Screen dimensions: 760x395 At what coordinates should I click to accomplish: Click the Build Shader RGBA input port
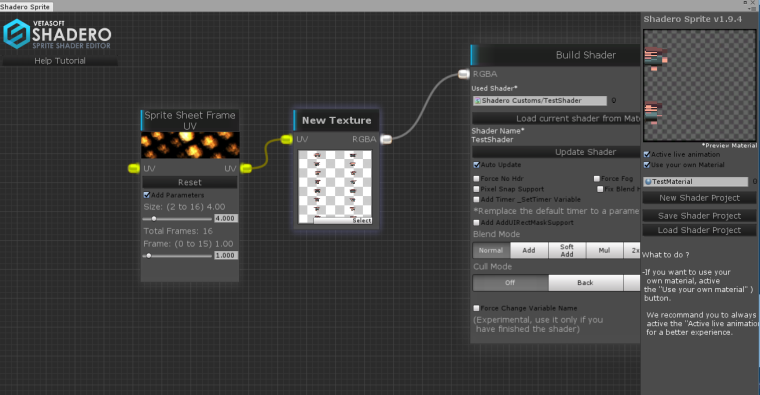tap(464, 74)
